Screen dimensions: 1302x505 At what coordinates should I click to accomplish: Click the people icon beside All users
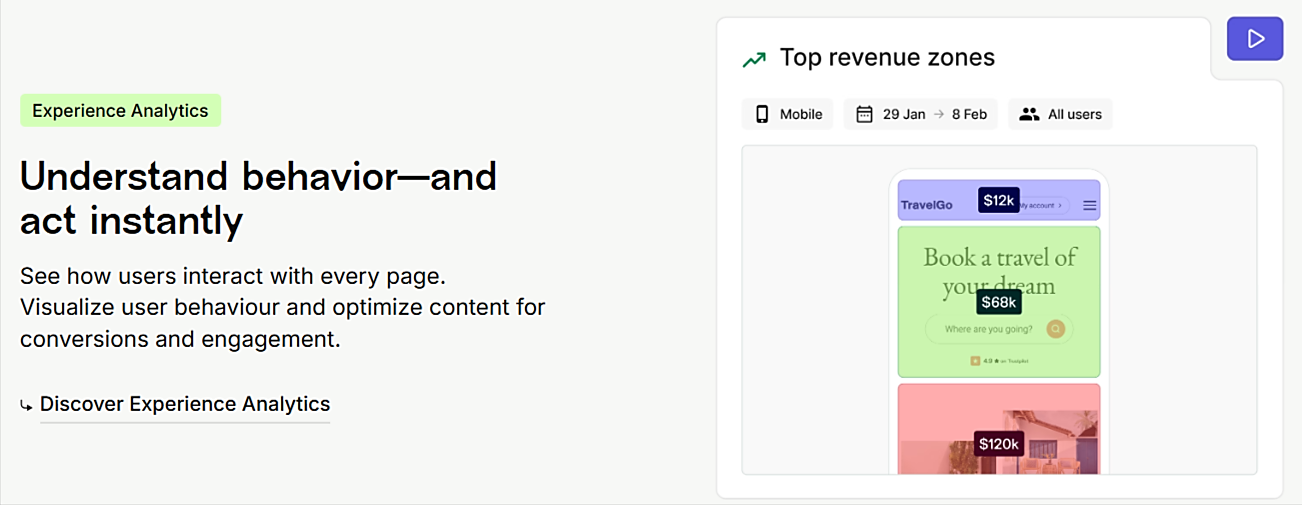pos(1029,114)
